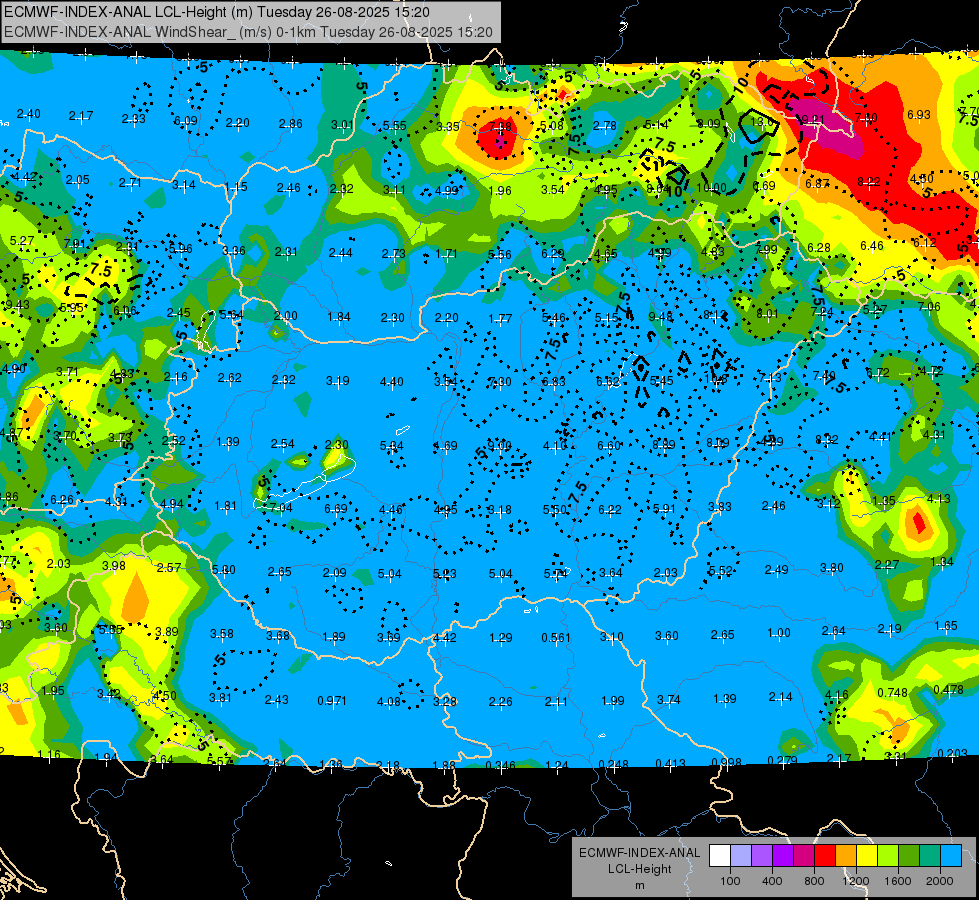Viewport: 979px width, 900px height.
Task: Click the 0.561 wind shear value
Action: [x=556, y=637]
